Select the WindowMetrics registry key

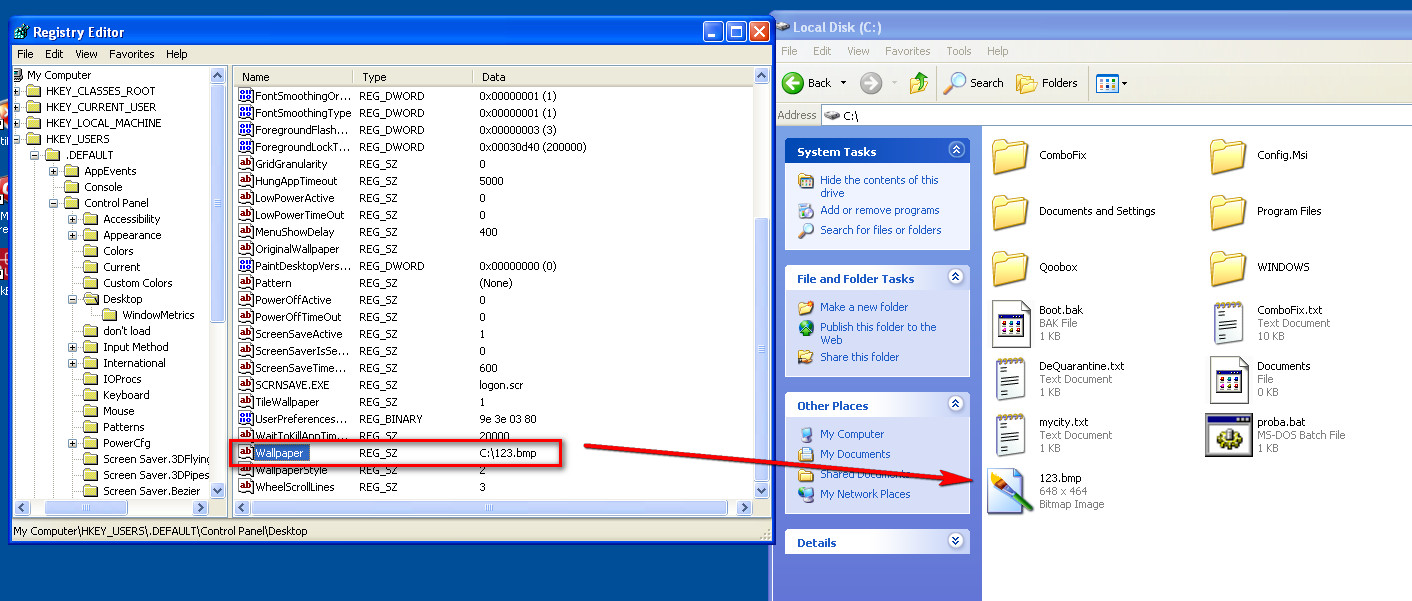158,315
